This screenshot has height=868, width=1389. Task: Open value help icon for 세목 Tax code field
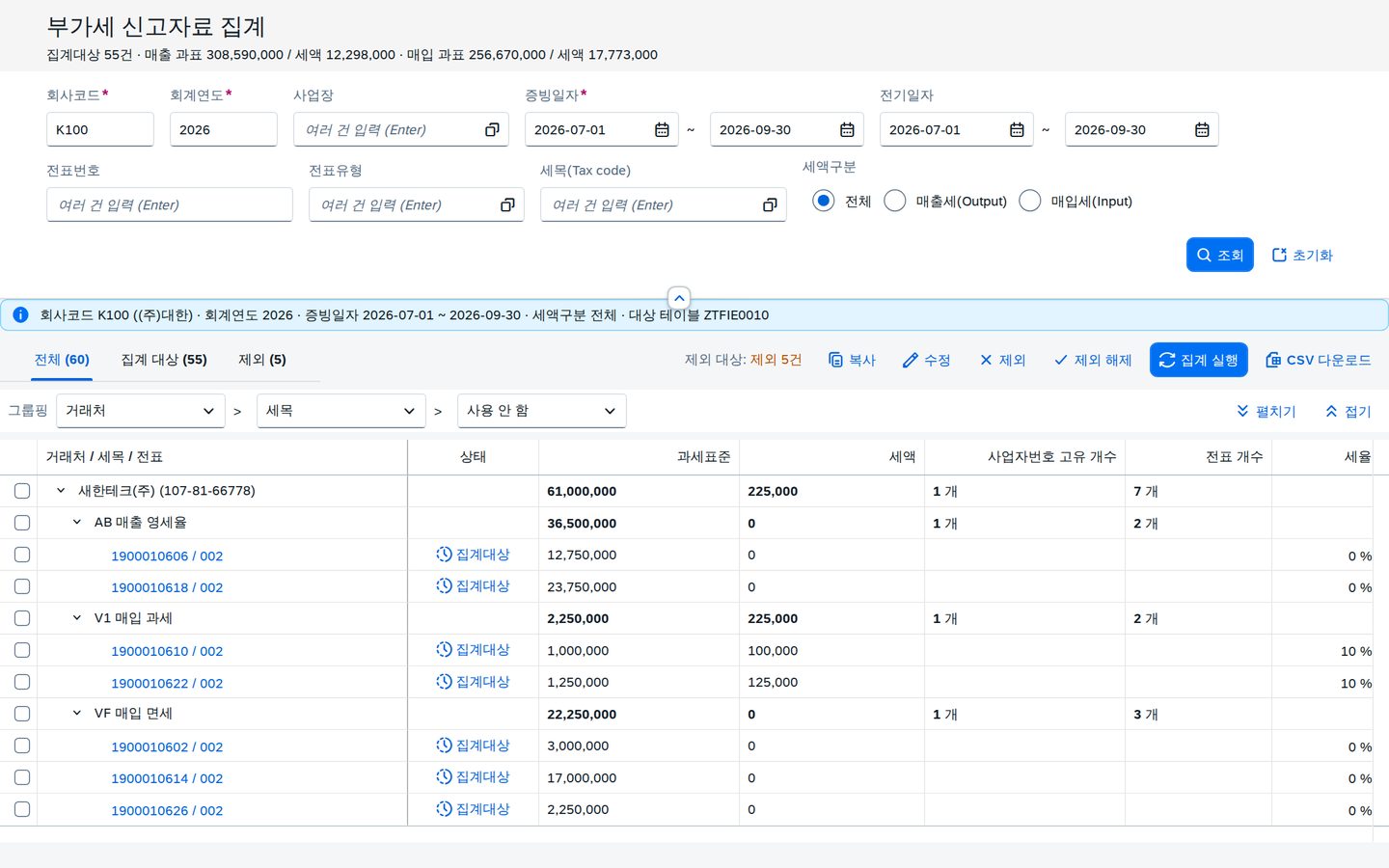(770, 204)
